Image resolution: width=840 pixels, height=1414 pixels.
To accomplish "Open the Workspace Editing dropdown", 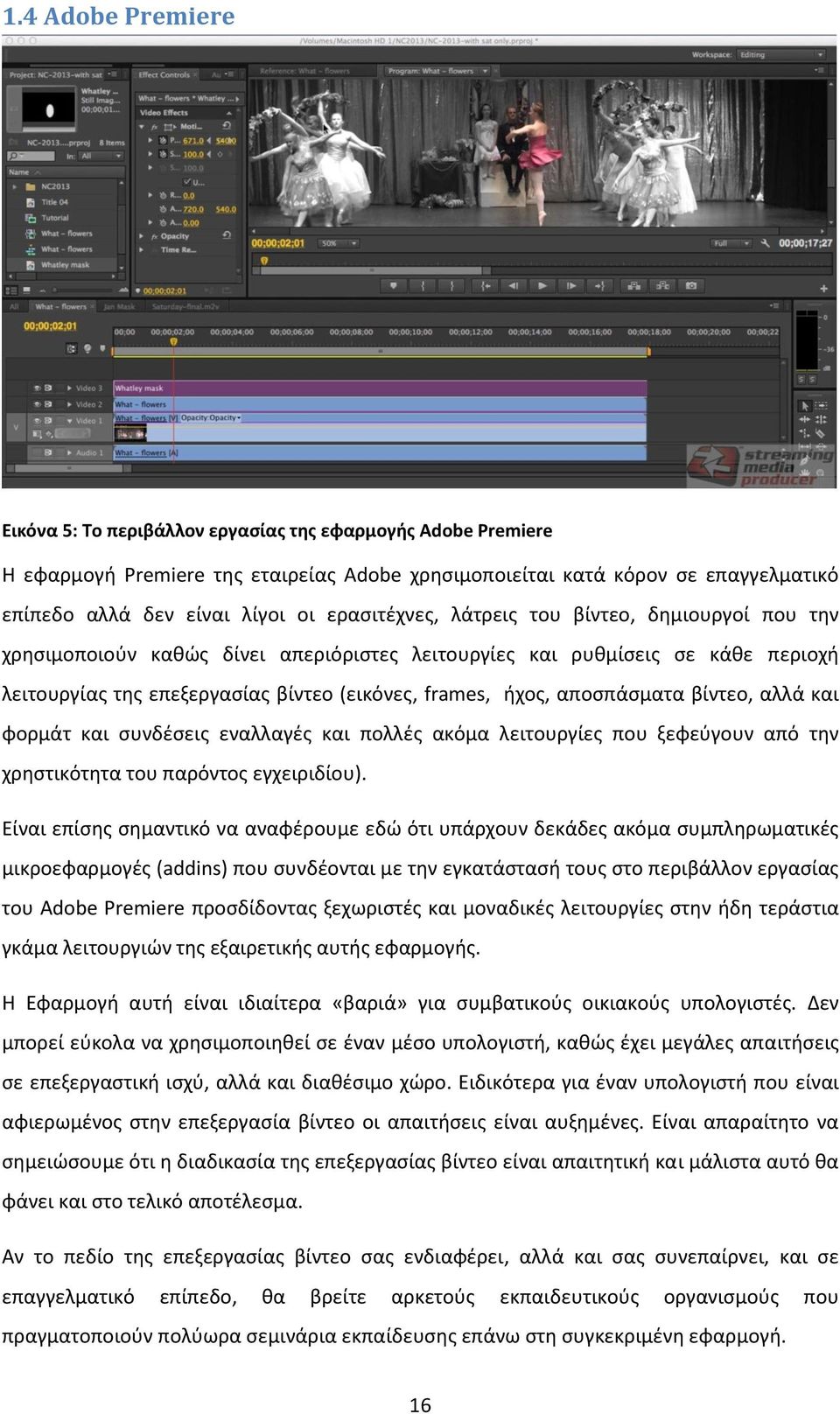I will [780, 54].
